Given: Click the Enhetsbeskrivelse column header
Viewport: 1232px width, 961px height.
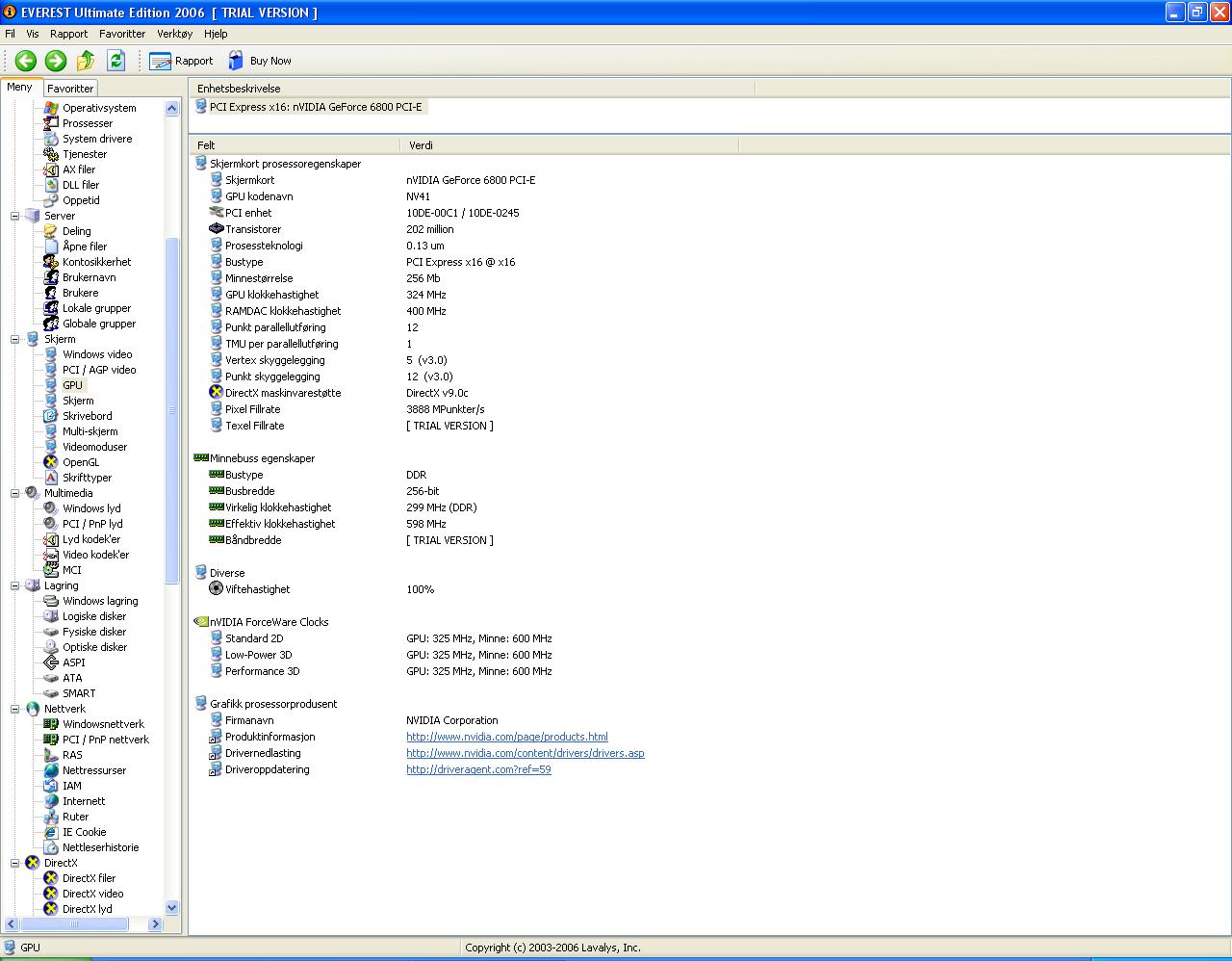Looking at the screenshot, I should 472,89.
